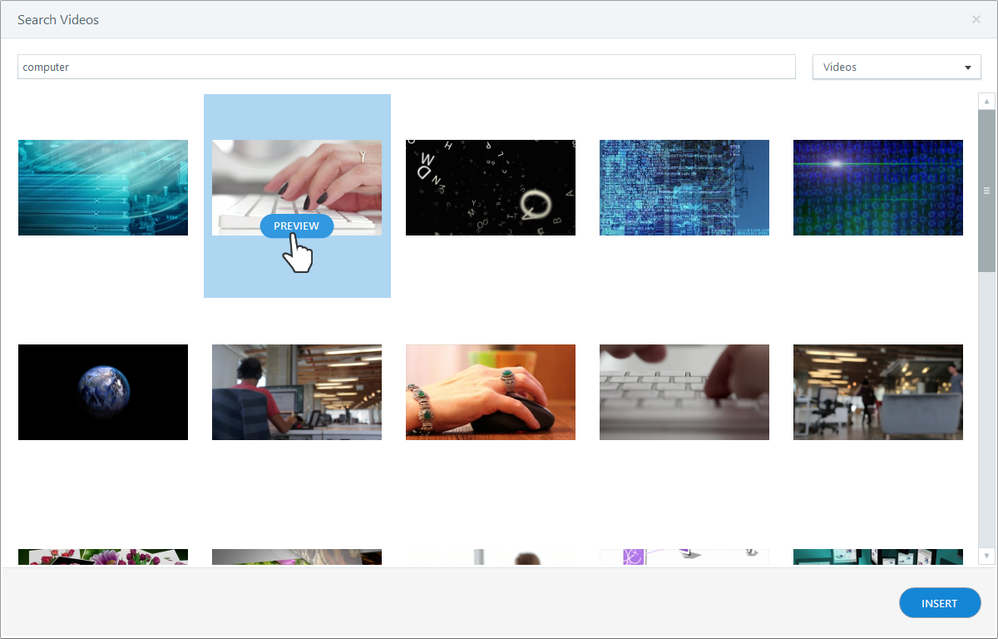Click the scrollbar up arrow
Image resolution: width=998 pixels, height=639 pixels.
[x=987, y=101]
